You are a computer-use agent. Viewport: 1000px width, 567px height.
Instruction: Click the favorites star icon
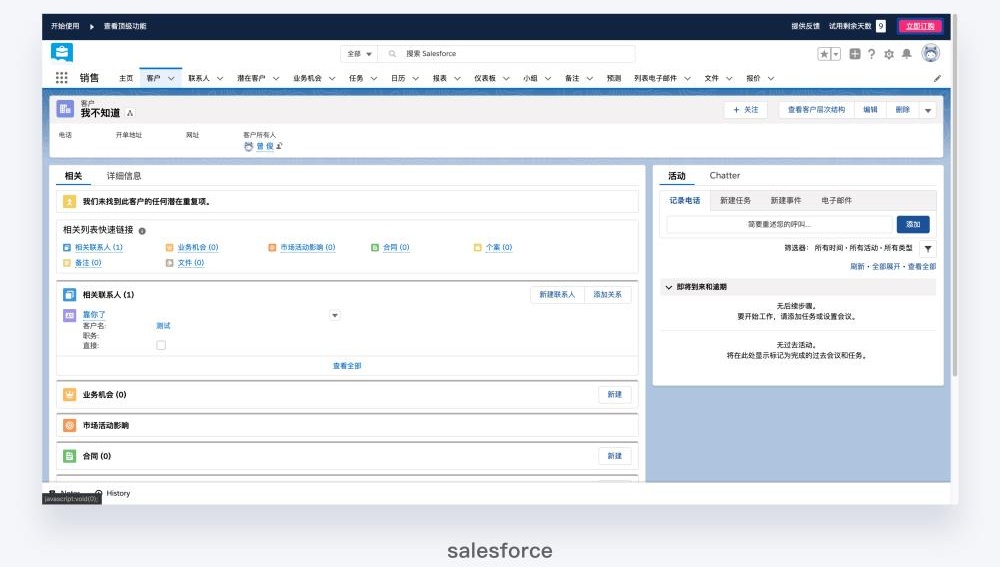[824, 54]
